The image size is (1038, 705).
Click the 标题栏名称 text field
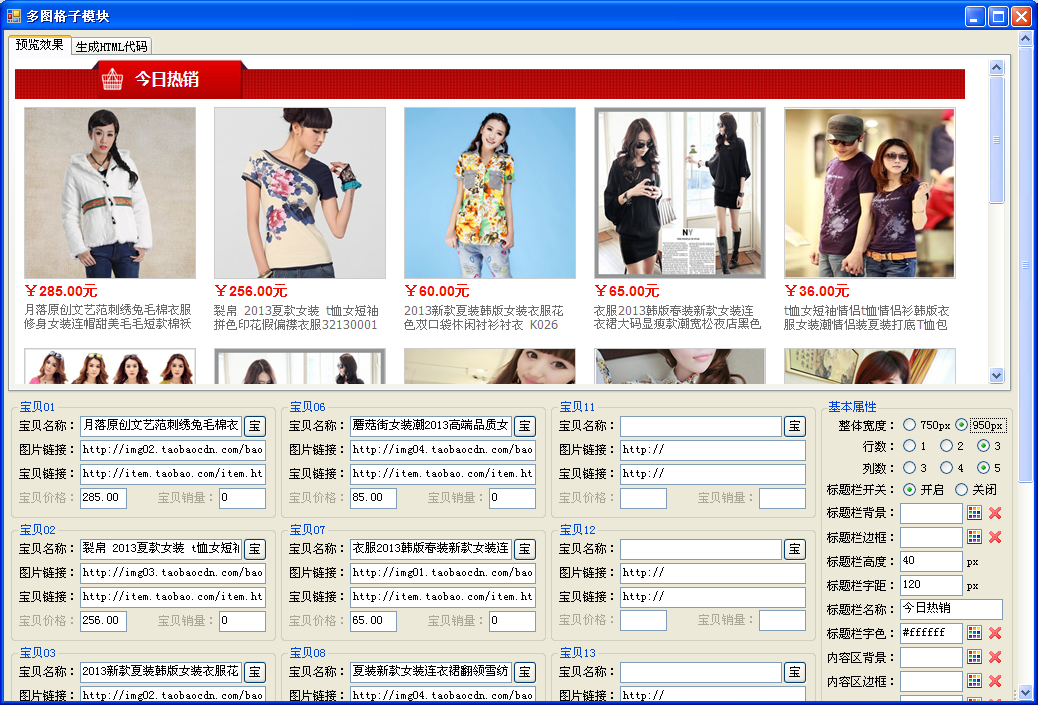pos(950,609)
